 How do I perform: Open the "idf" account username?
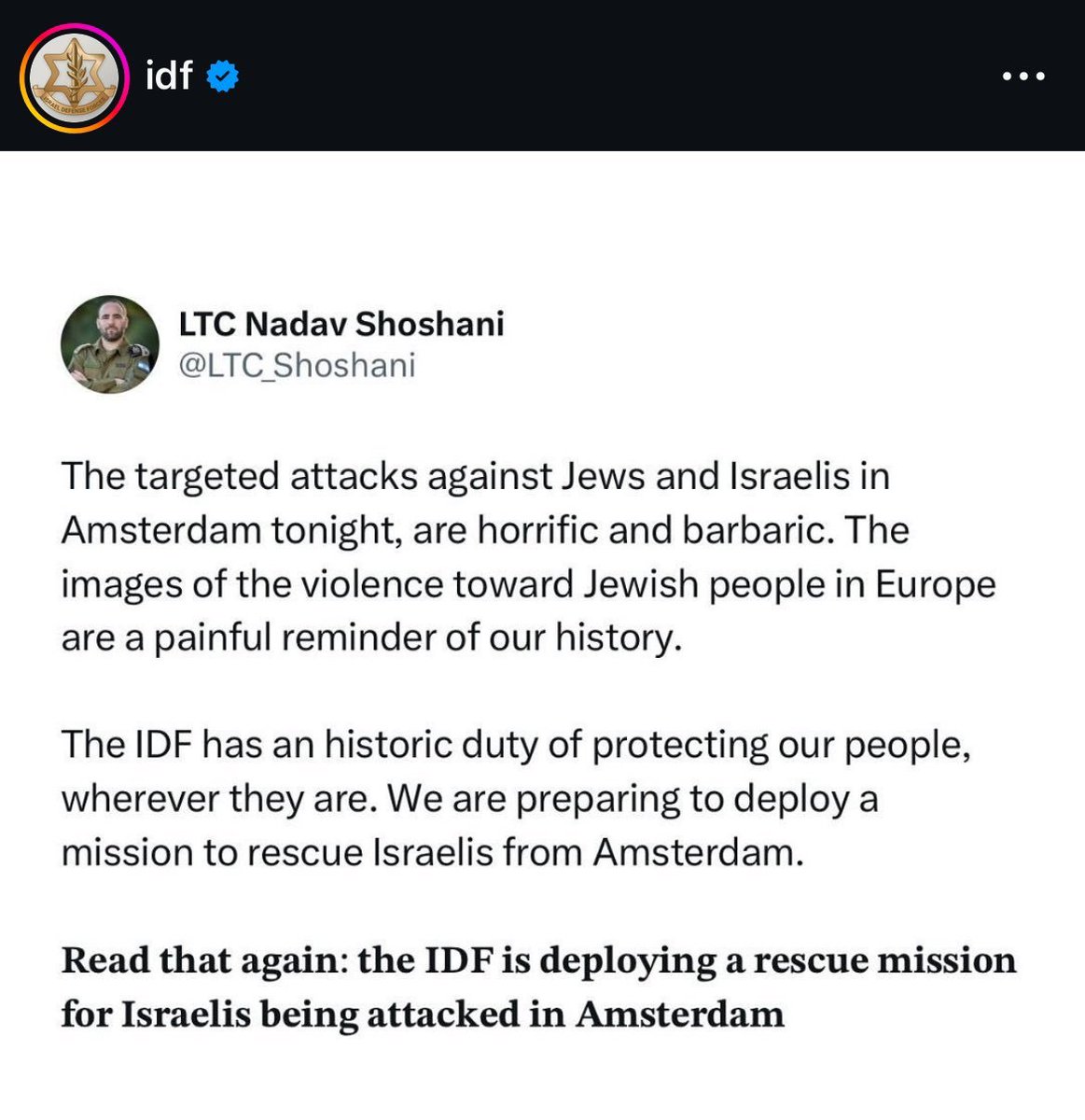click(169, 76)
